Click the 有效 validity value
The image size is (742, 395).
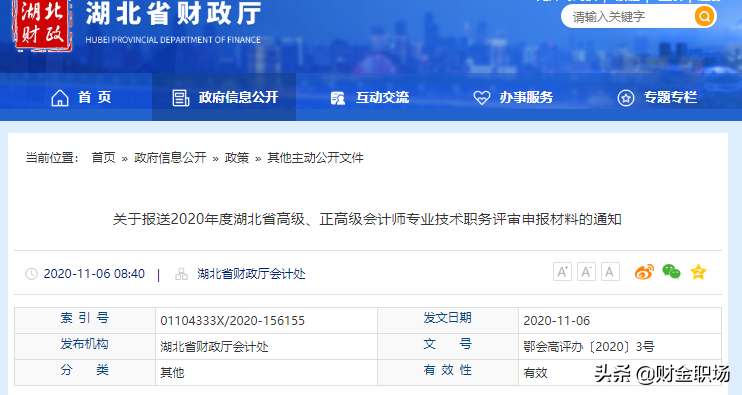(x=535, y=373)
